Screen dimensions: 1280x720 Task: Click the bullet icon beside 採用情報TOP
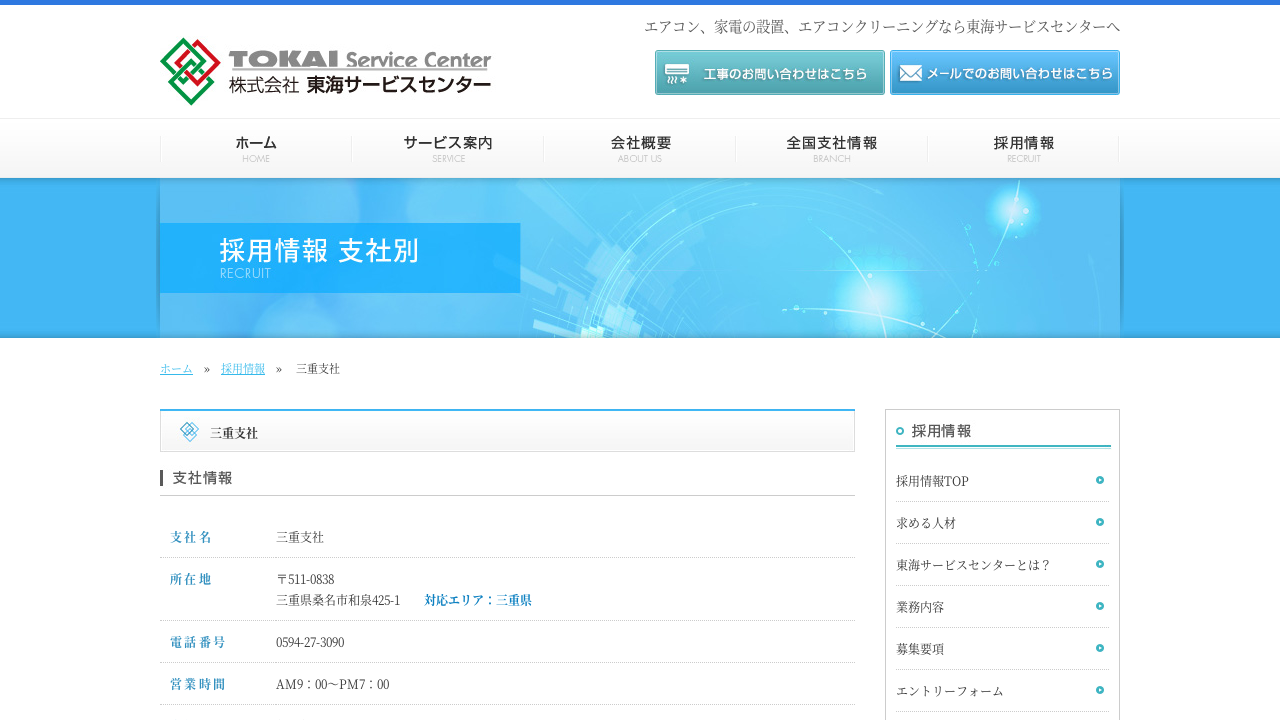point(1099,480)
